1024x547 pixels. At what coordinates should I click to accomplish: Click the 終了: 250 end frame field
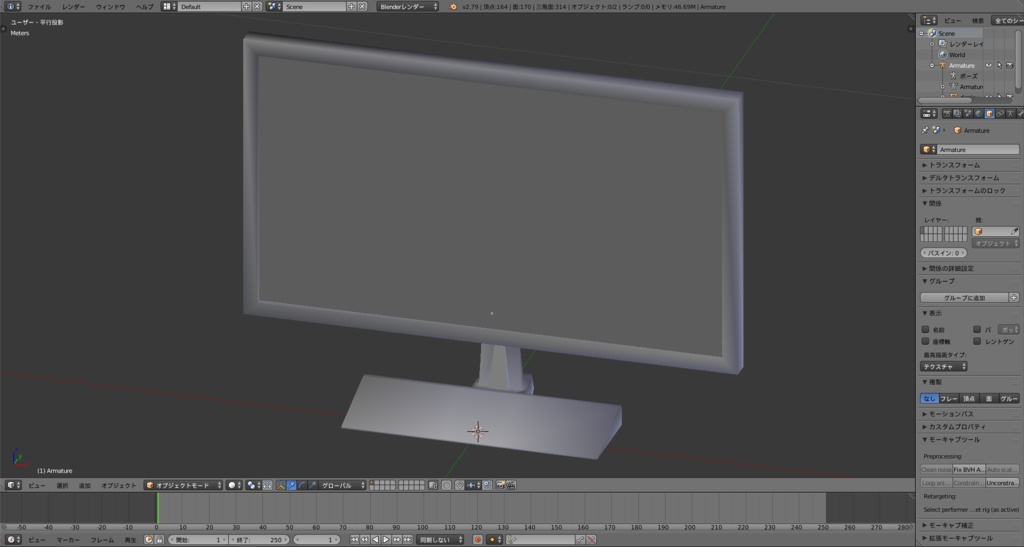click(260, 540)
